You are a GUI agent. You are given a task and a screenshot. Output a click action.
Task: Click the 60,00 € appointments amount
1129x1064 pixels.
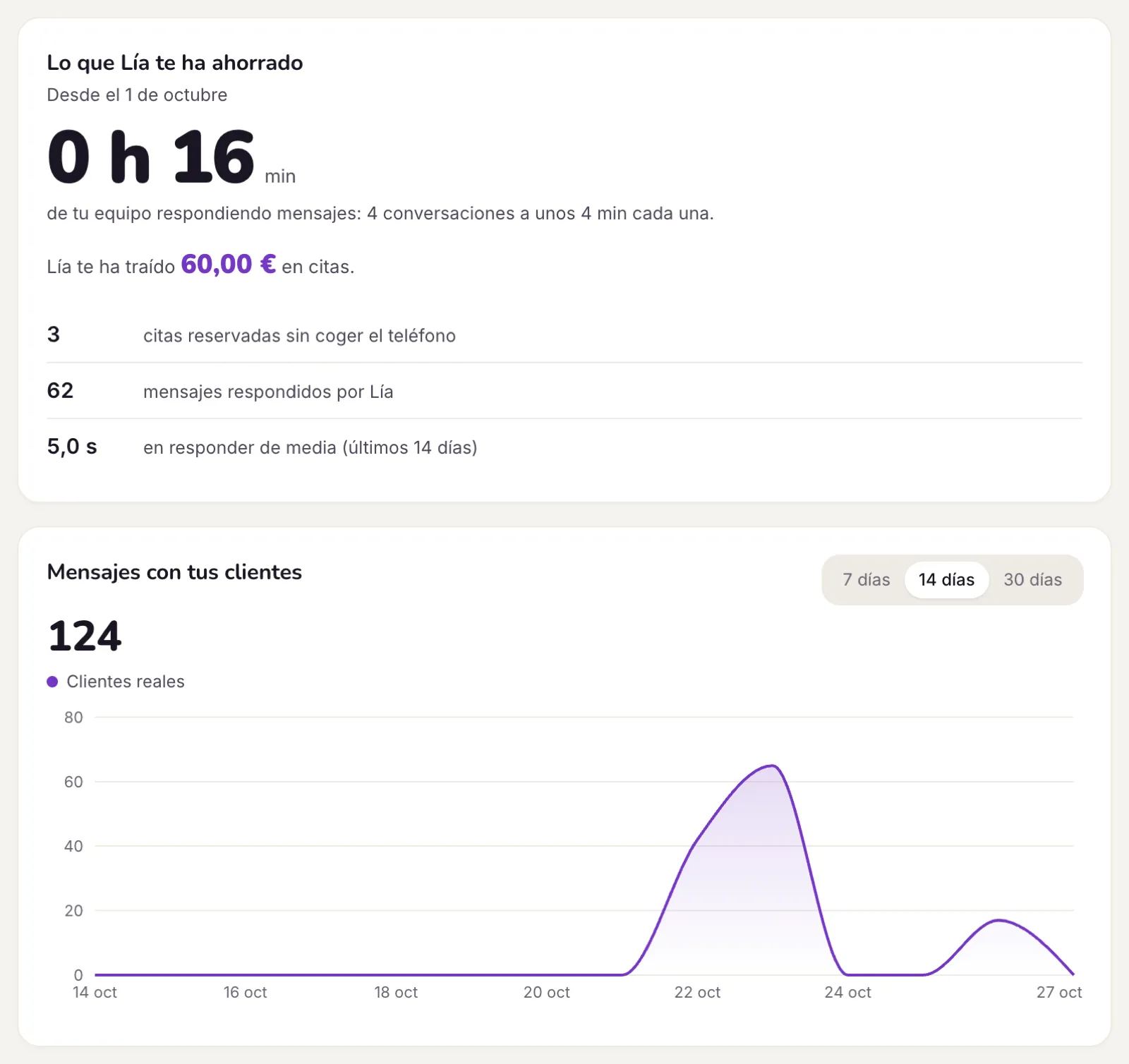pyautogui.click(x=229, y=265)
